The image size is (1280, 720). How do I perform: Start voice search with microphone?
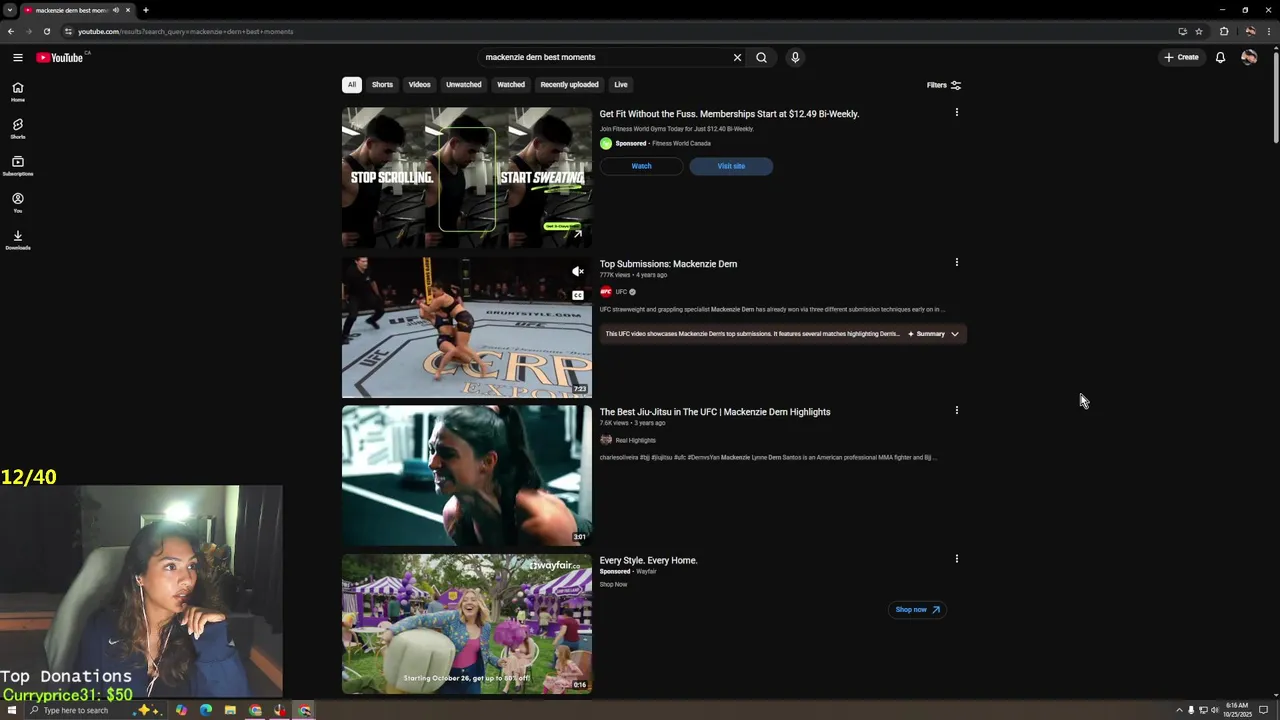point(795,57)
